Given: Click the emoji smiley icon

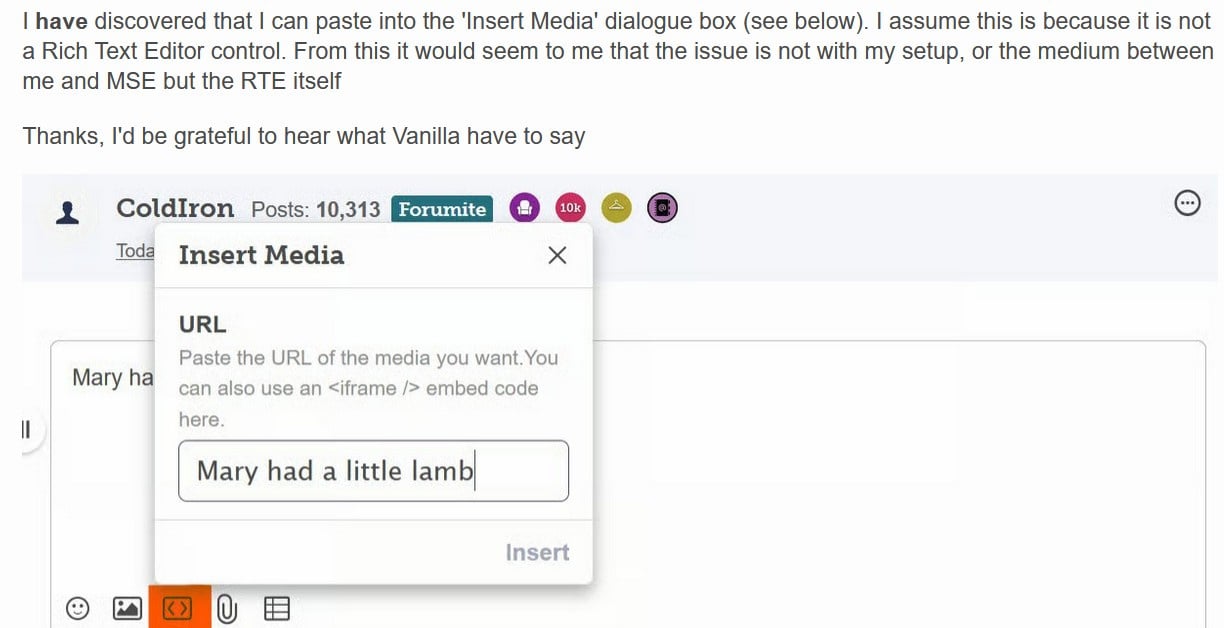Looking at the screenshot, I should point(77,607).
